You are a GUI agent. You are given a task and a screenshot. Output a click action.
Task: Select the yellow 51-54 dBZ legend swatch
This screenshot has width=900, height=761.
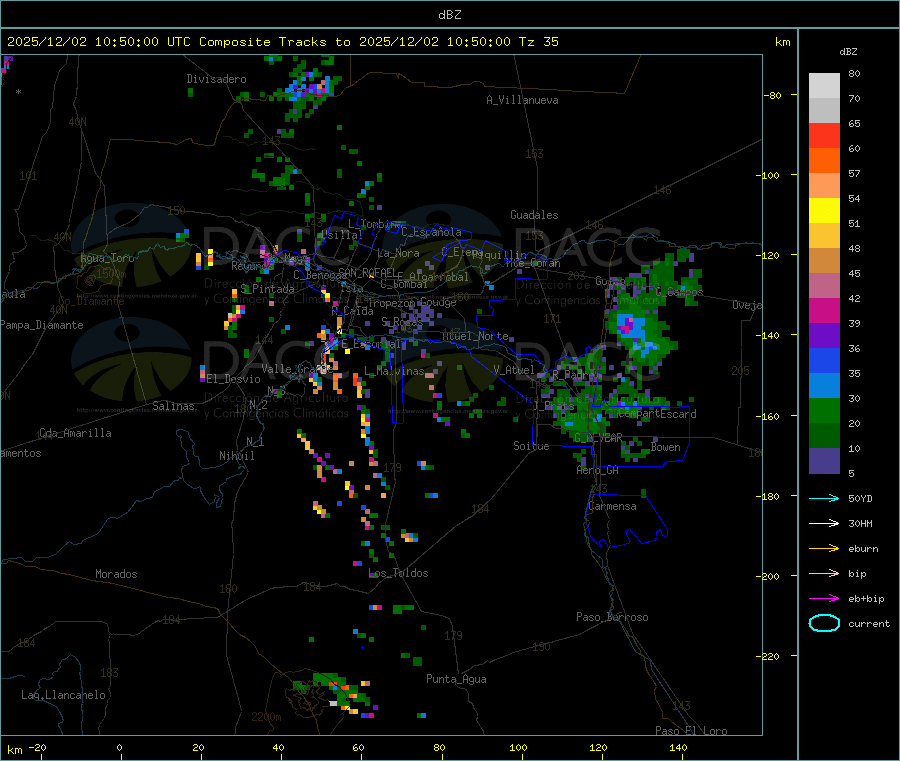tap(824, 211)
